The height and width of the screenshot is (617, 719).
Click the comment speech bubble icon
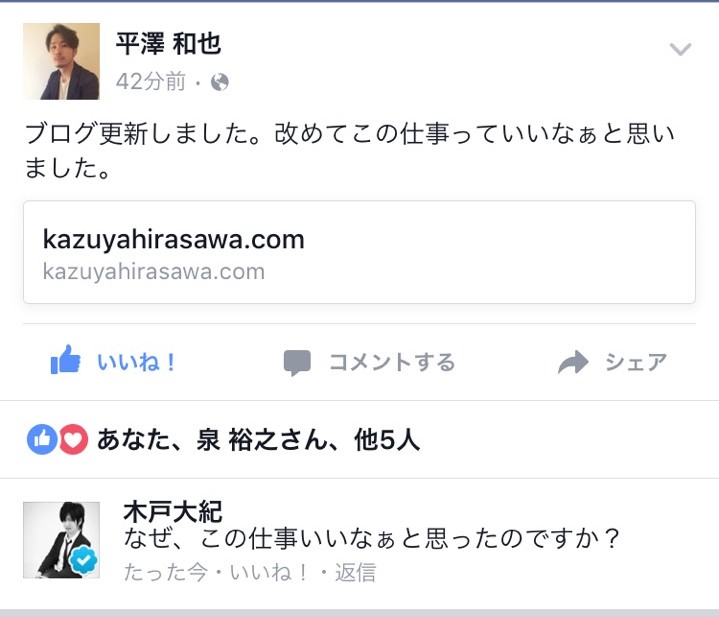click(x=297, y=363)
